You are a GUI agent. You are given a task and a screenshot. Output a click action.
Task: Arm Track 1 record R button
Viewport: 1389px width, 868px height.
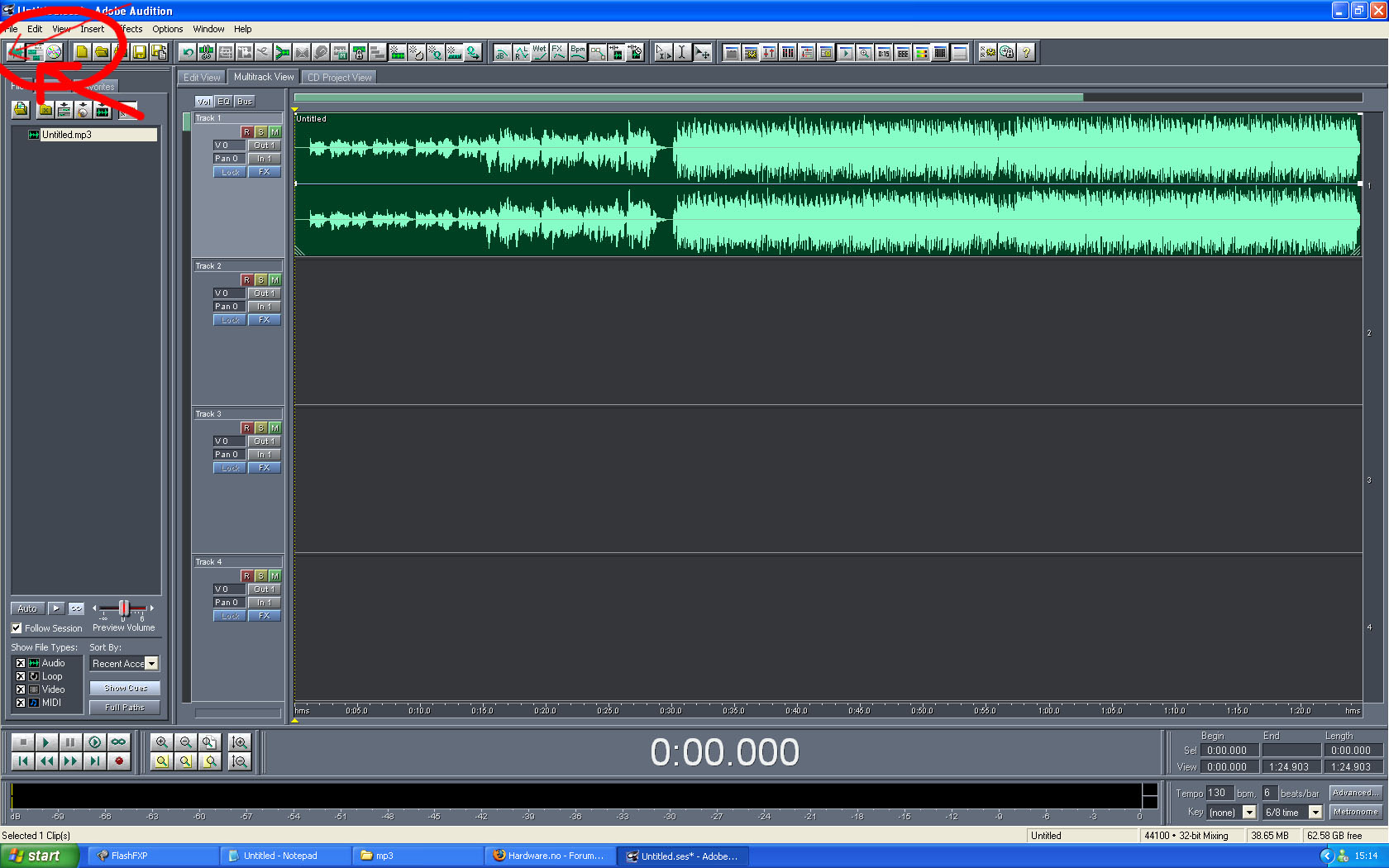point(246,132)
